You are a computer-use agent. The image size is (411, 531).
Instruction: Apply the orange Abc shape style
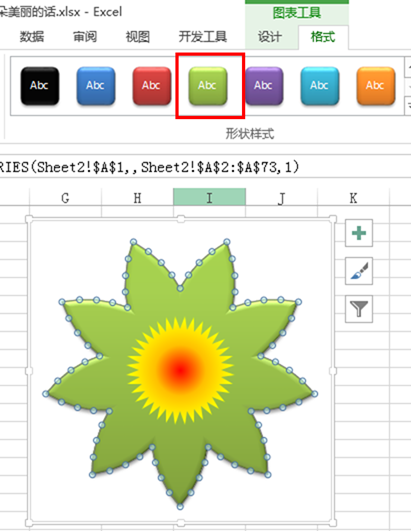375,86
